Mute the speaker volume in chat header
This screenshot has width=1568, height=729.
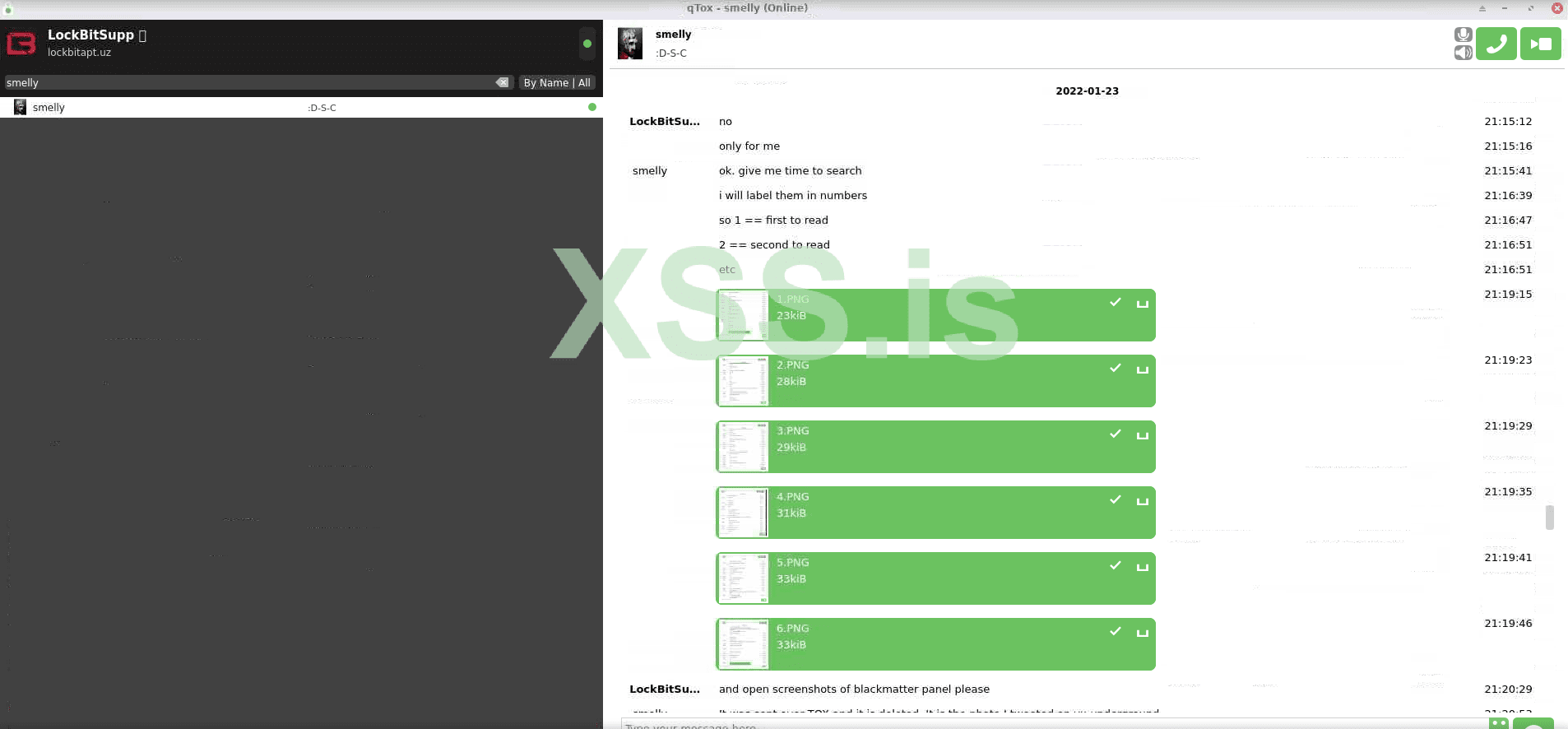click(x=1463, y=53)
